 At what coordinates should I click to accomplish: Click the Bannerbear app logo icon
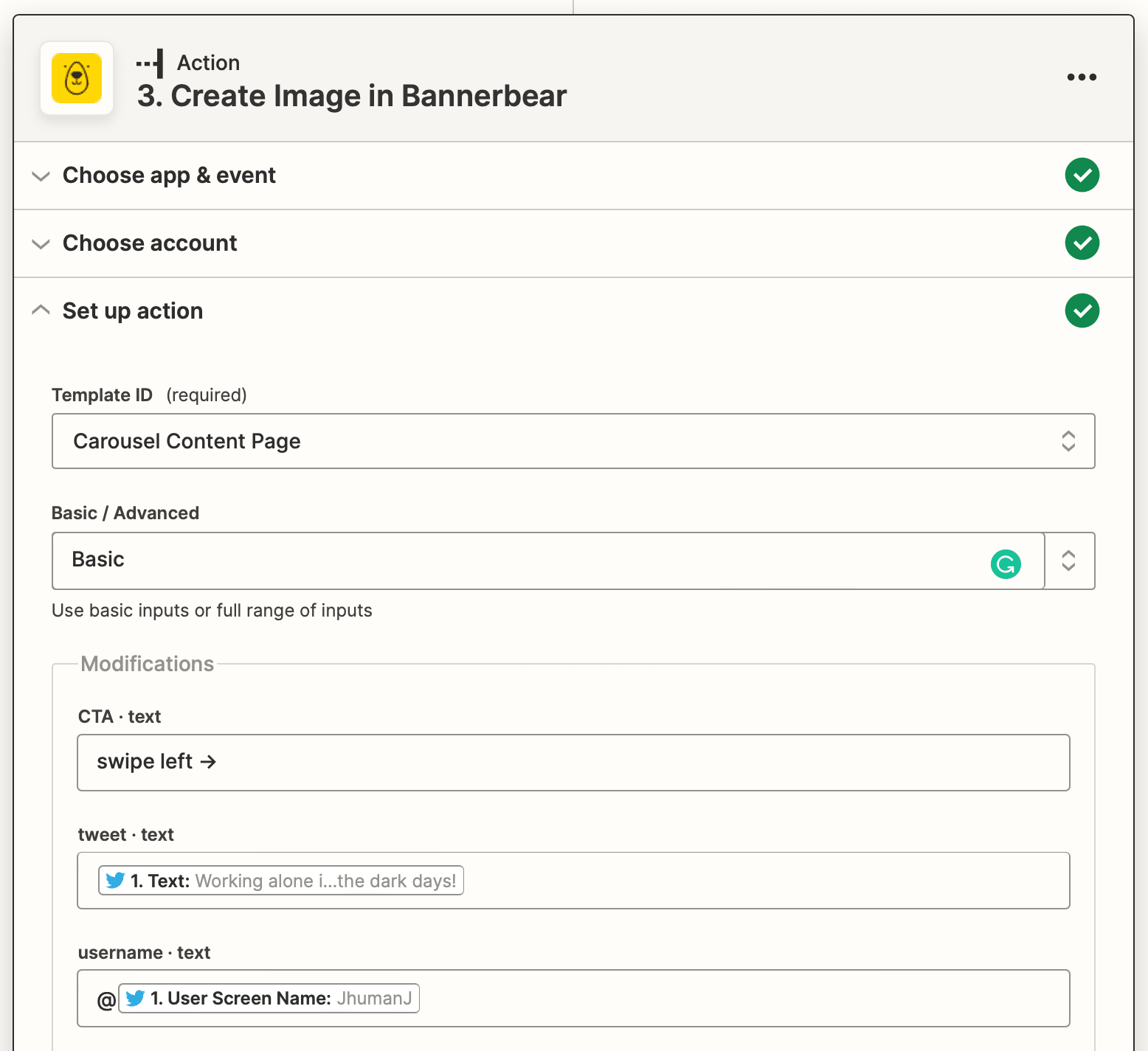tap(77, 78)
